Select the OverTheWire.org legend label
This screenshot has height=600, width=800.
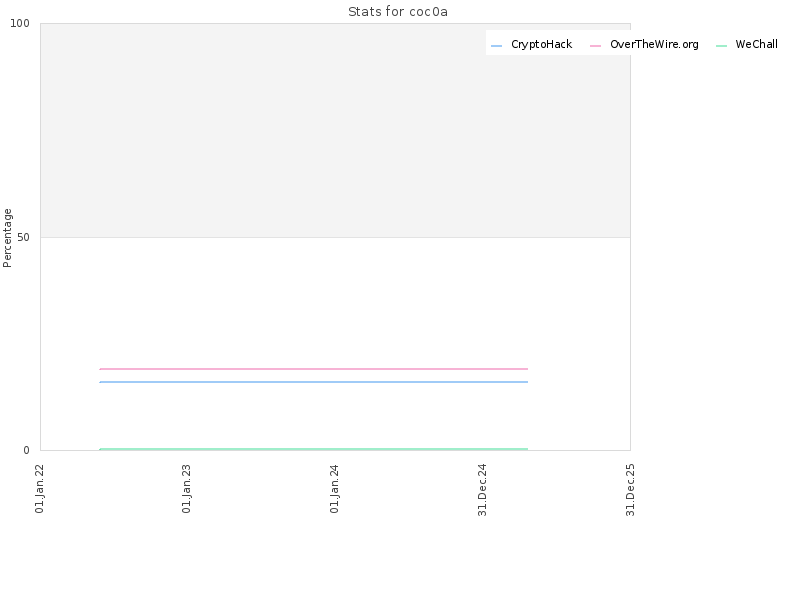[x=654, y=44]
